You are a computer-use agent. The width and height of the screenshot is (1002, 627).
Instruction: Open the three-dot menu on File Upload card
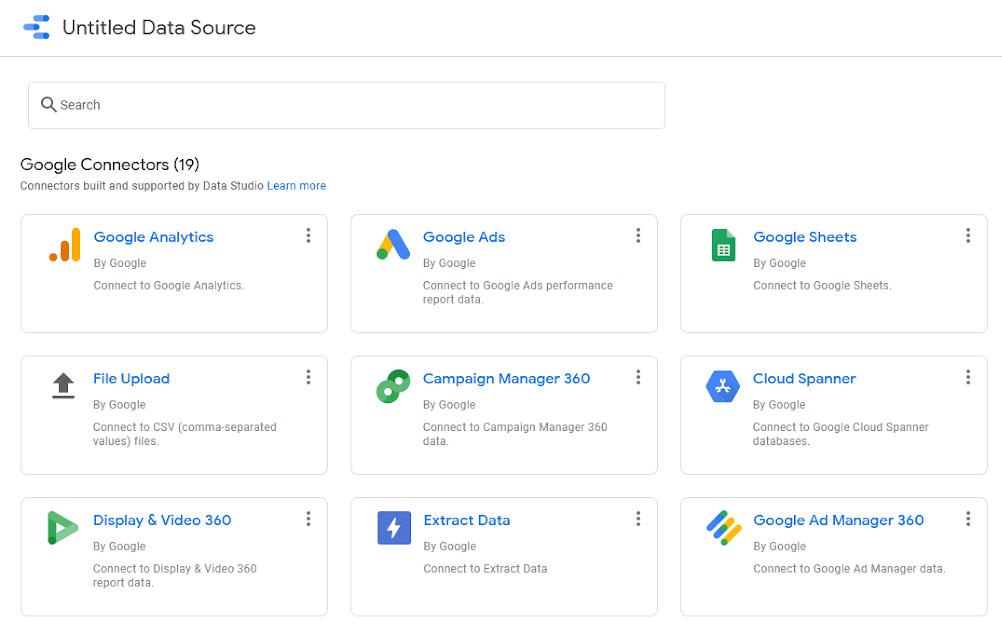(x=308, y=378)
